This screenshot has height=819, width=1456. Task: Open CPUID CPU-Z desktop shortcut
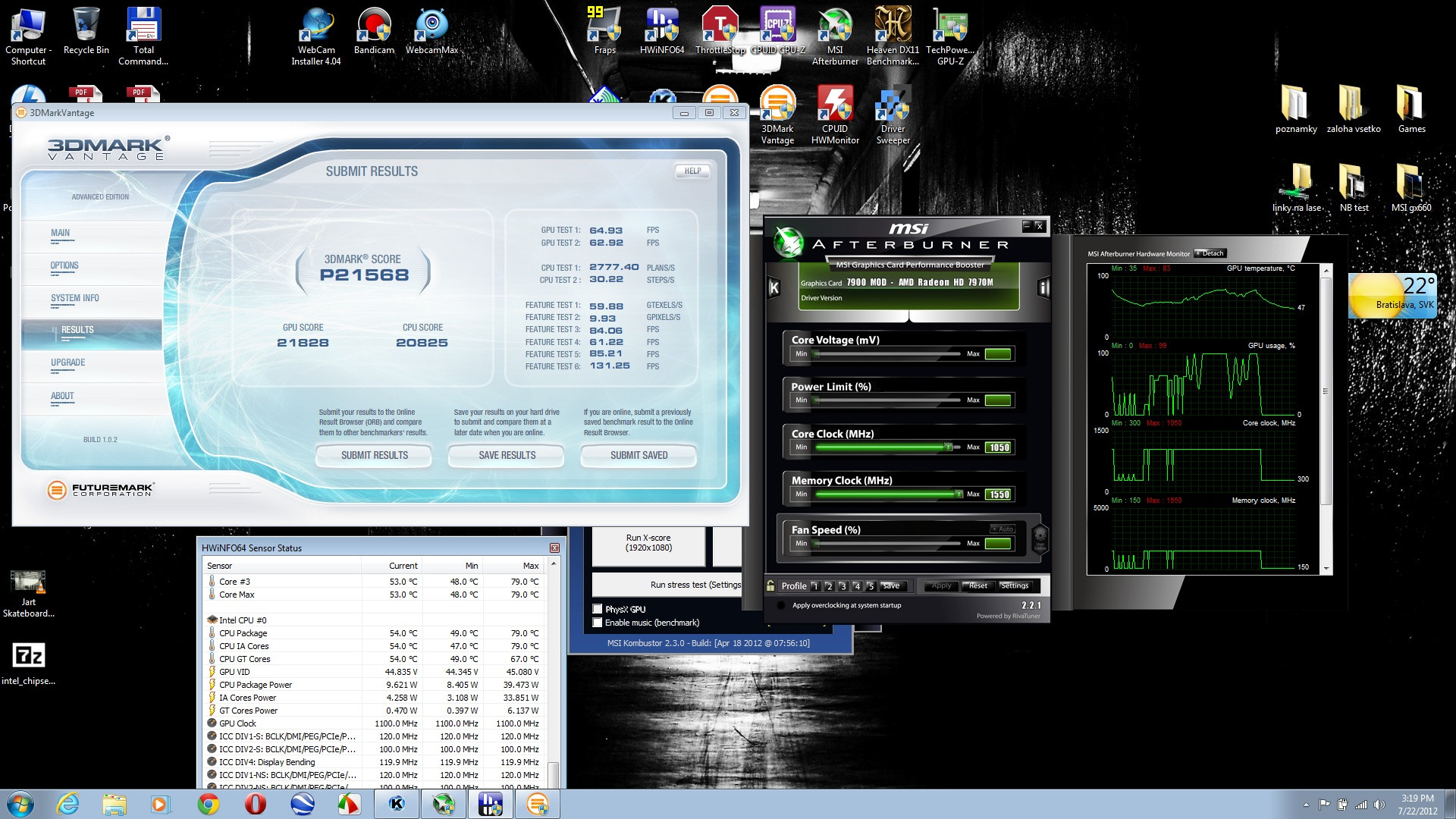pyautogui.click(x=777, y=30)
